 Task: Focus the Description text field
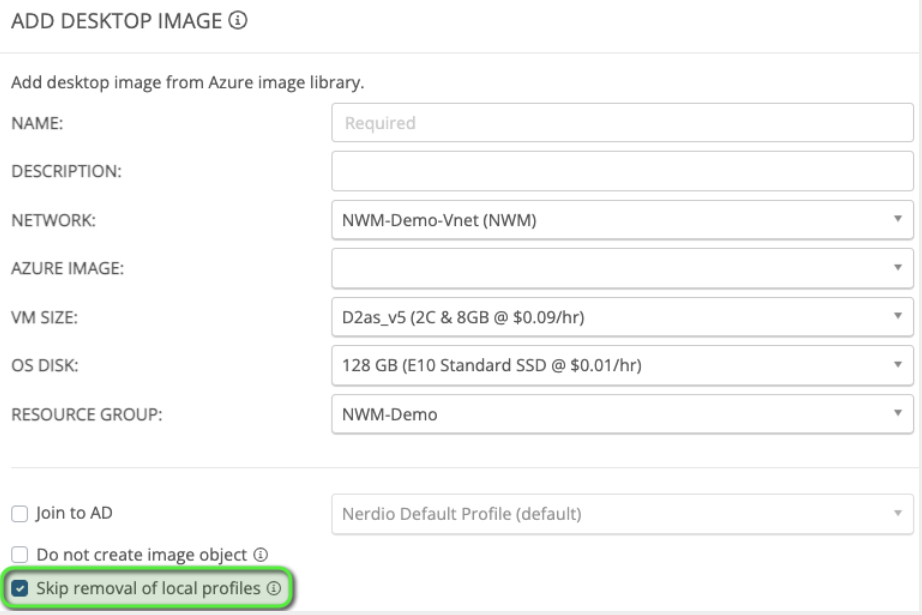(x=622, y=171)
